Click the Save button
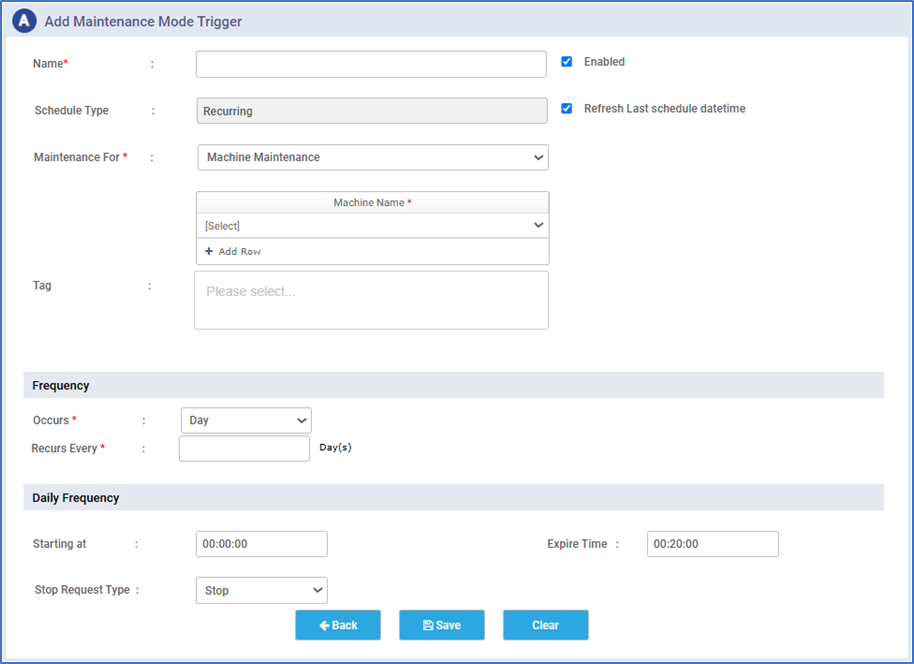 442,625
